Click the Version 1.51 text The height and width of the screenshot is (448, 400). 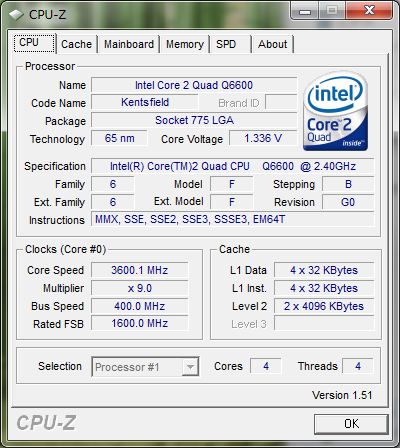point(342,395)
